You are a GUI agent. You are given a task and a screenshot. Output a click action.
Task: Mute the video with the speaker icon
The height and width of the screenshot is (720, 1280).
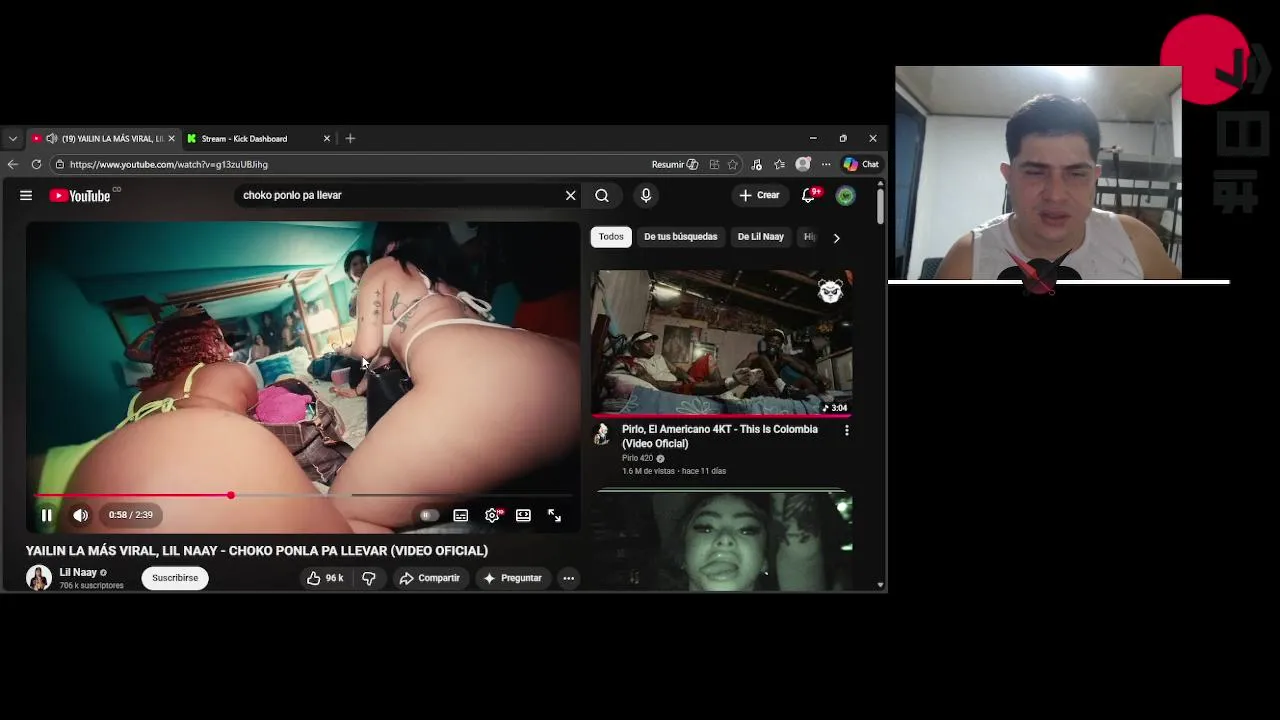pos(80,515)
